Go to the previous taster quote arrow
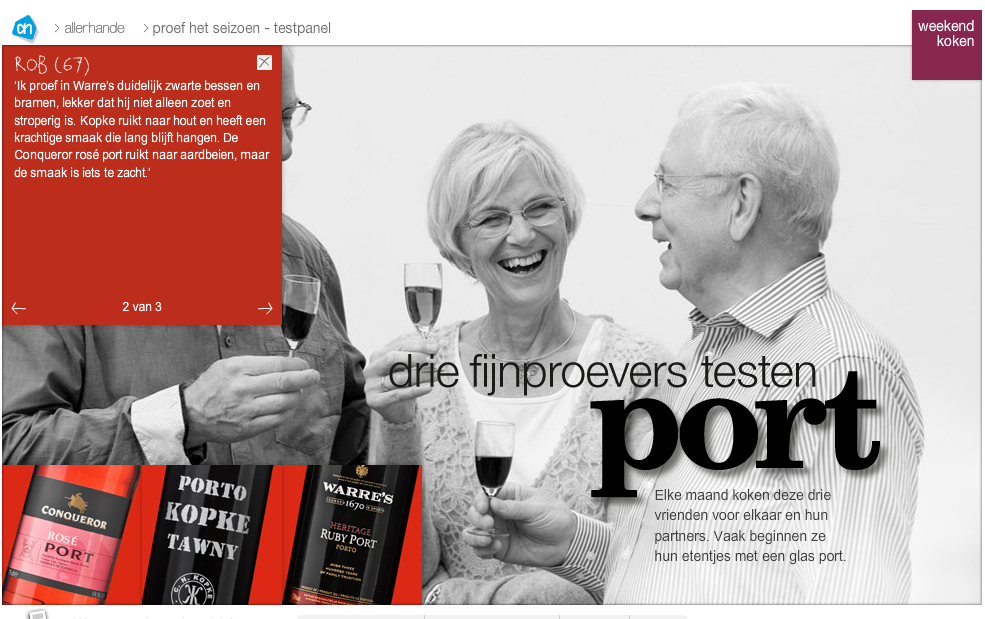 19,308
